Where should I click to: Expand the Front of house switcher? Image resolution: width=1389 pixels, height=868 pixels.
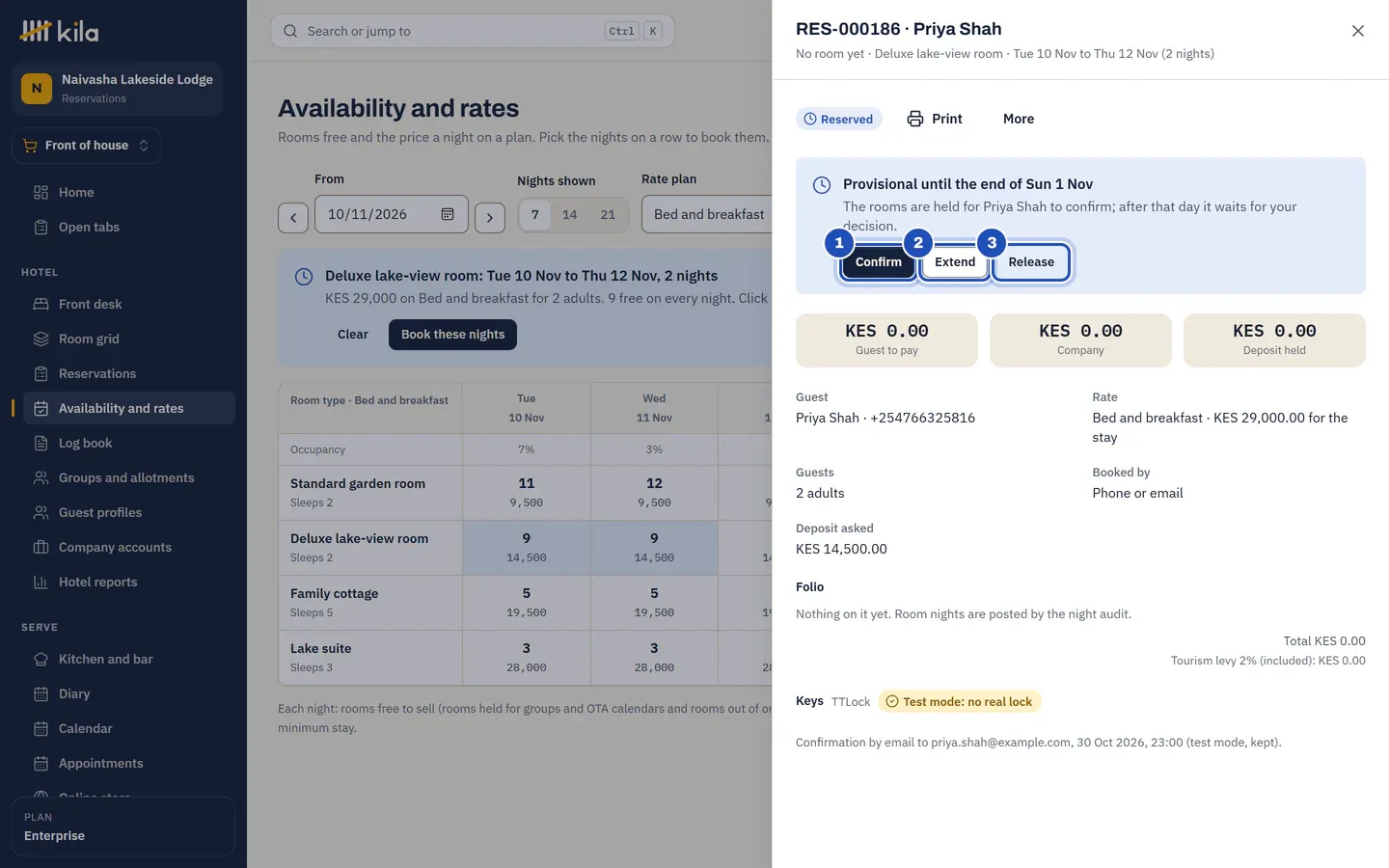click(86, 146)
